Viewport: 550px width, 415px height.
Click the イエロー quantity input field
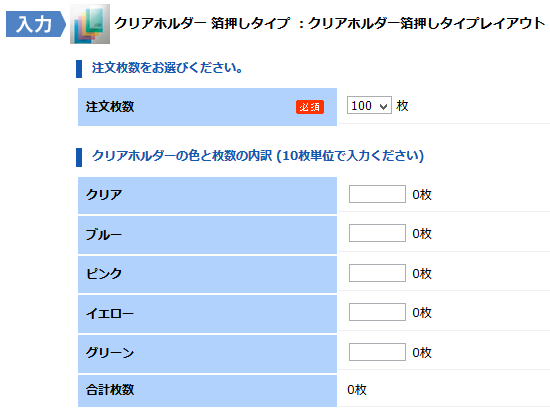tap(377, 312)
